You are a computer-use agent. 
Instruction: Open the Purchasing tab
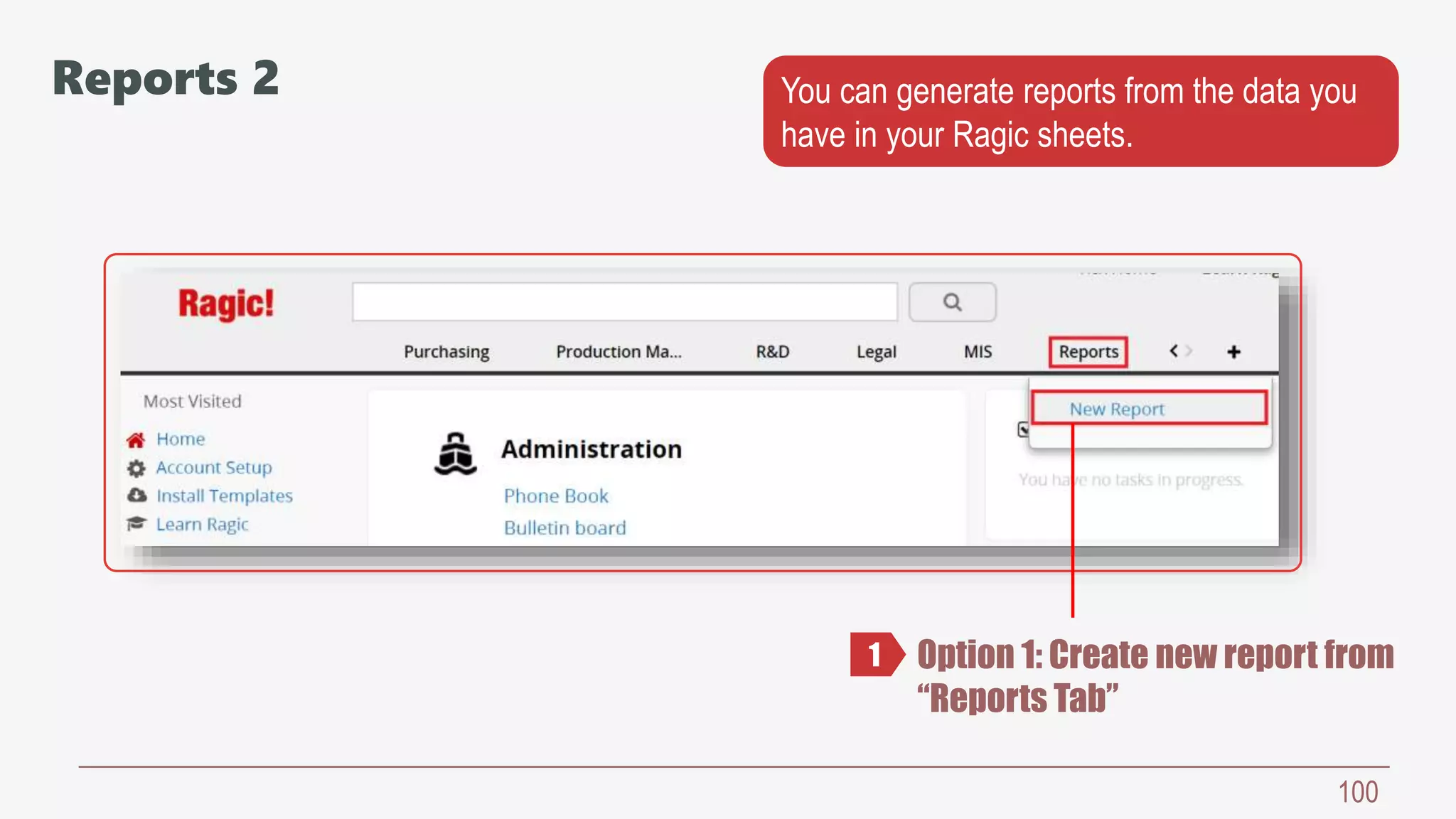tap(446, 352)
